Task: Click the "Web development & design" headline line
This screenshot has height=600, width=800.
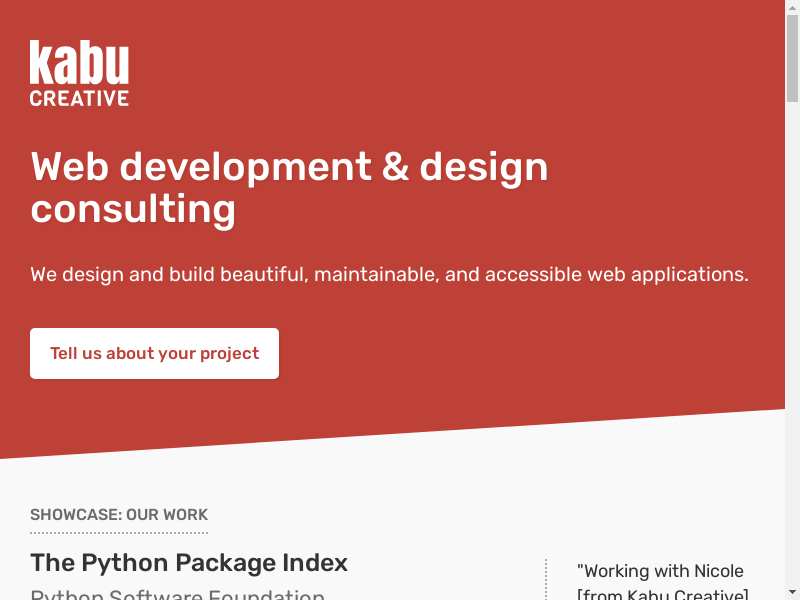Action: (289, 166)
